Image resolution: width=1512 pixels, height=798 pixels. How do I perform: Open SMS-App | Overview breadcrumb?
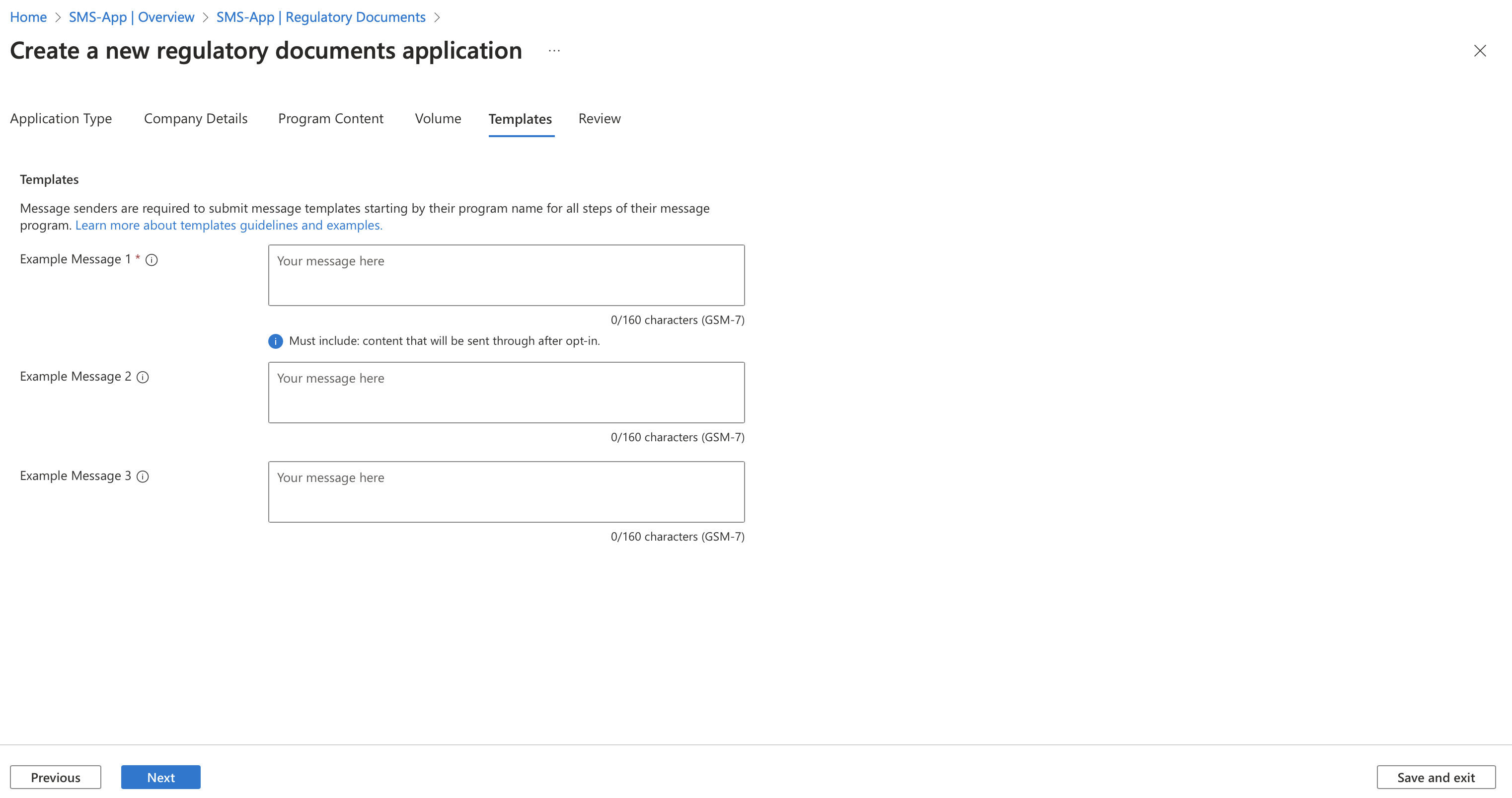[132, 17]
